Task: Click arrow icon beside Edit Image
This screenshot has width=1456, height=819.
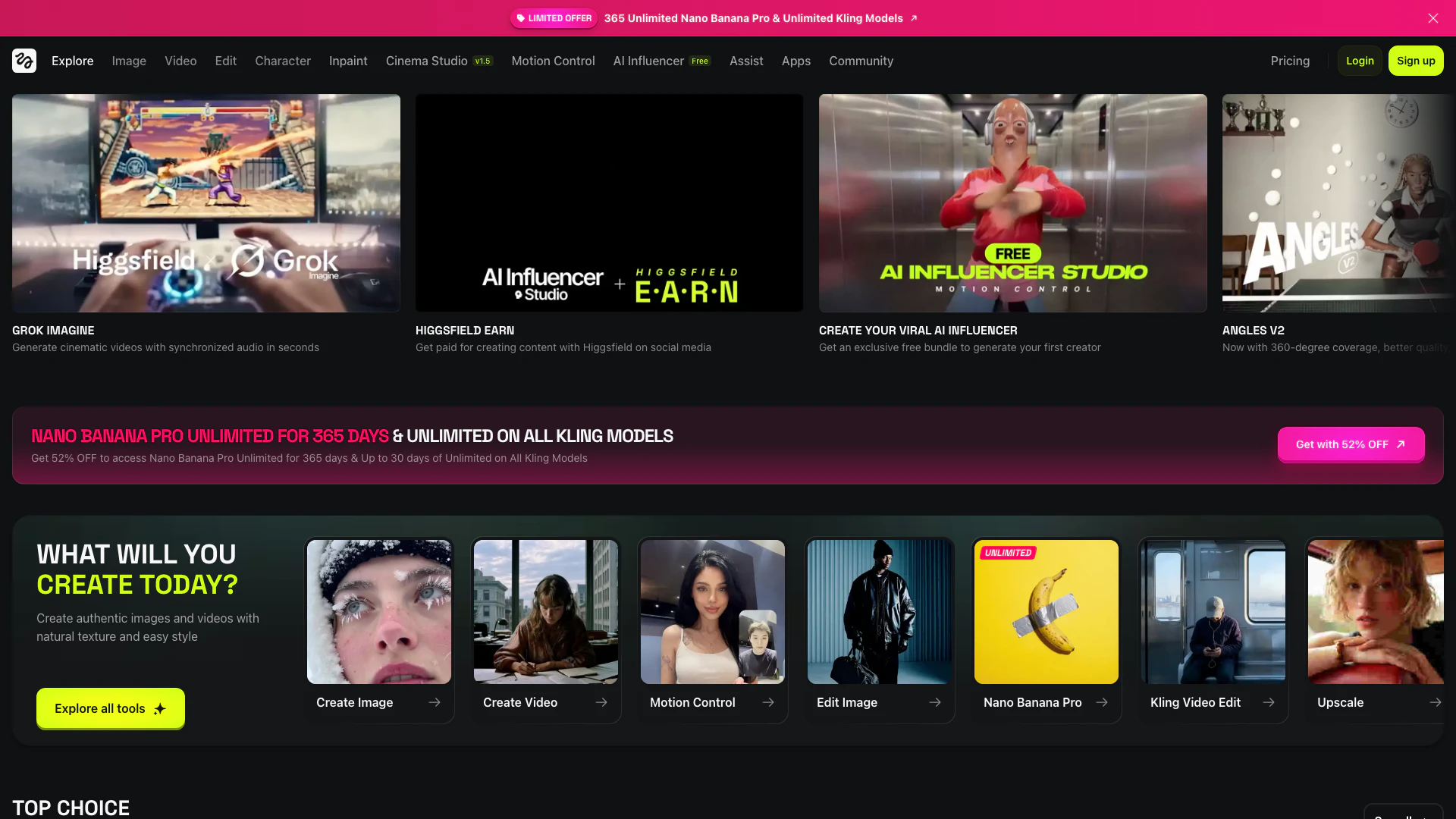Action: tap(935, 702)
